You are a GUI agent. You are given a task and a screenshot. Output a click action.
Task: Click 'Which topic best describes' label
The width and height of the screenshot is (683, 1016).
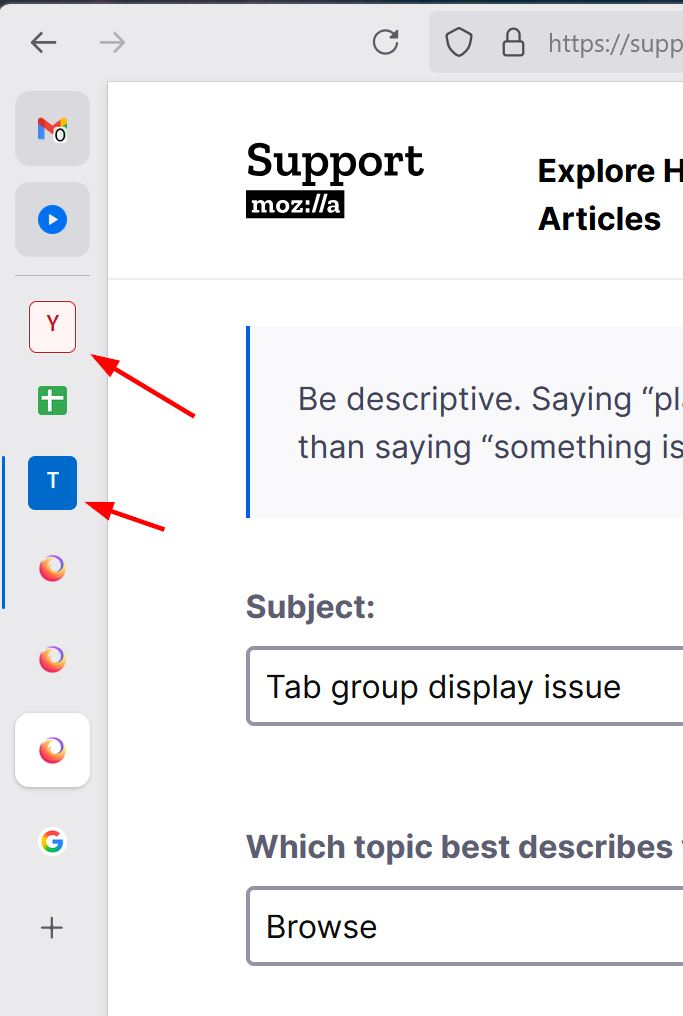[x=459, y=847]
